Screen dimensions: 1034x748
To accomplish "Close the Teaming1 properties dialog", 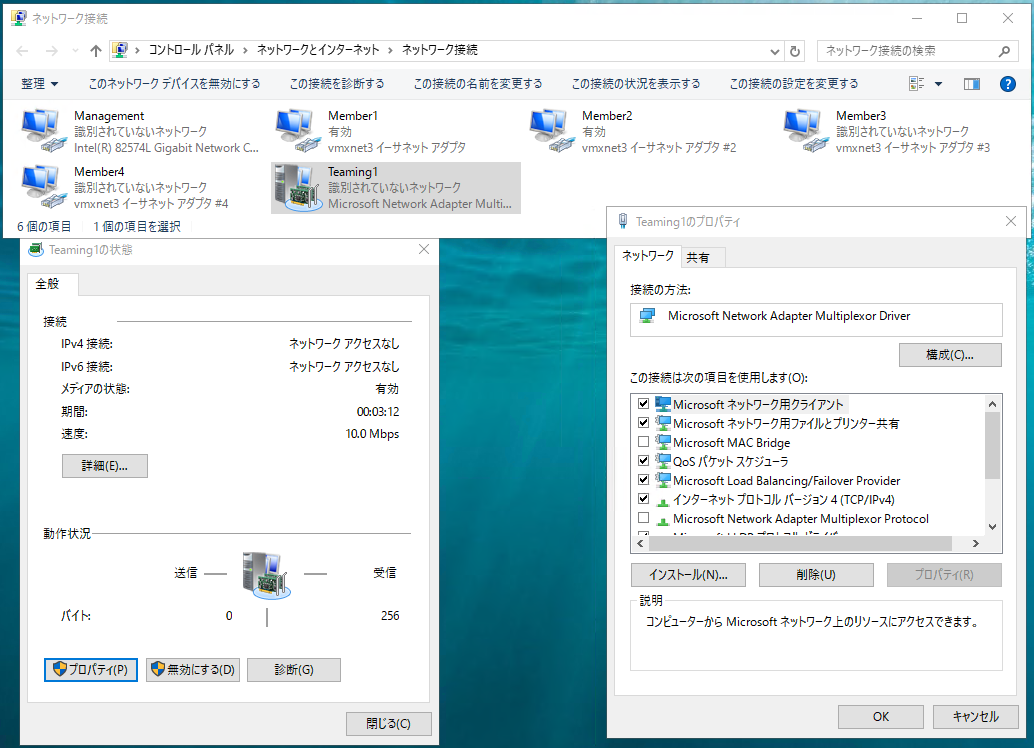I will 1010,221.
